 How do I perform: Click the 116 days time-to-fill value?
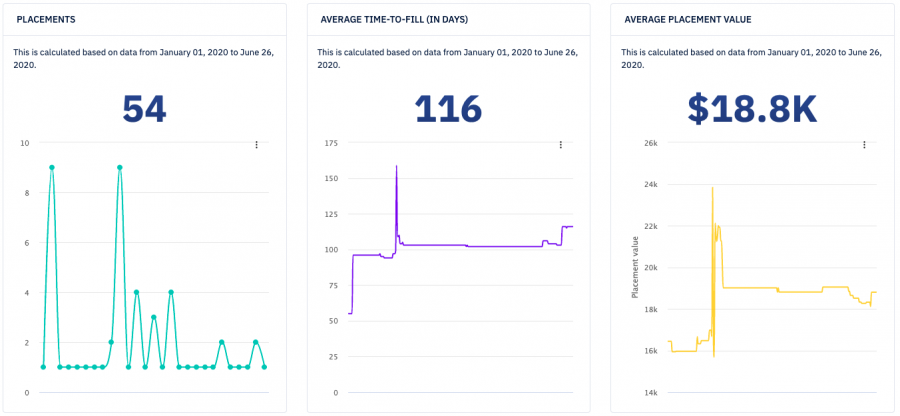click(x=448, y=109)
